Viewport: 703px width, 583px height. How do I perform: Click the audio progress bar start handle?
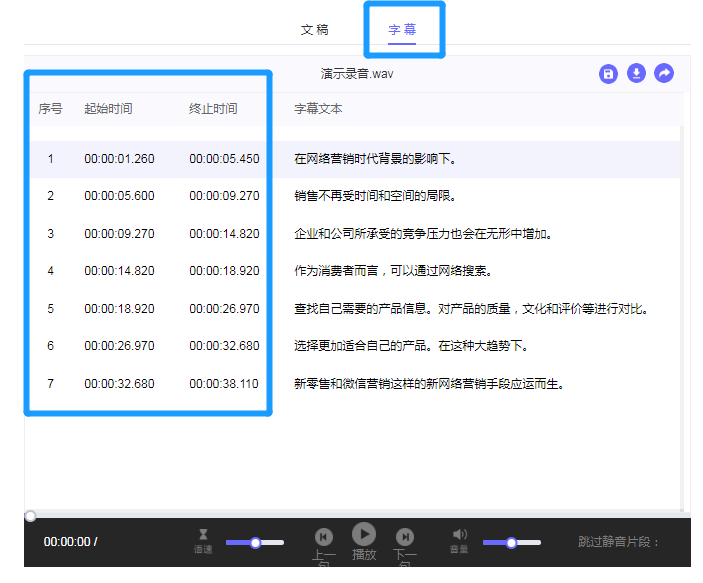coord(30,516)
